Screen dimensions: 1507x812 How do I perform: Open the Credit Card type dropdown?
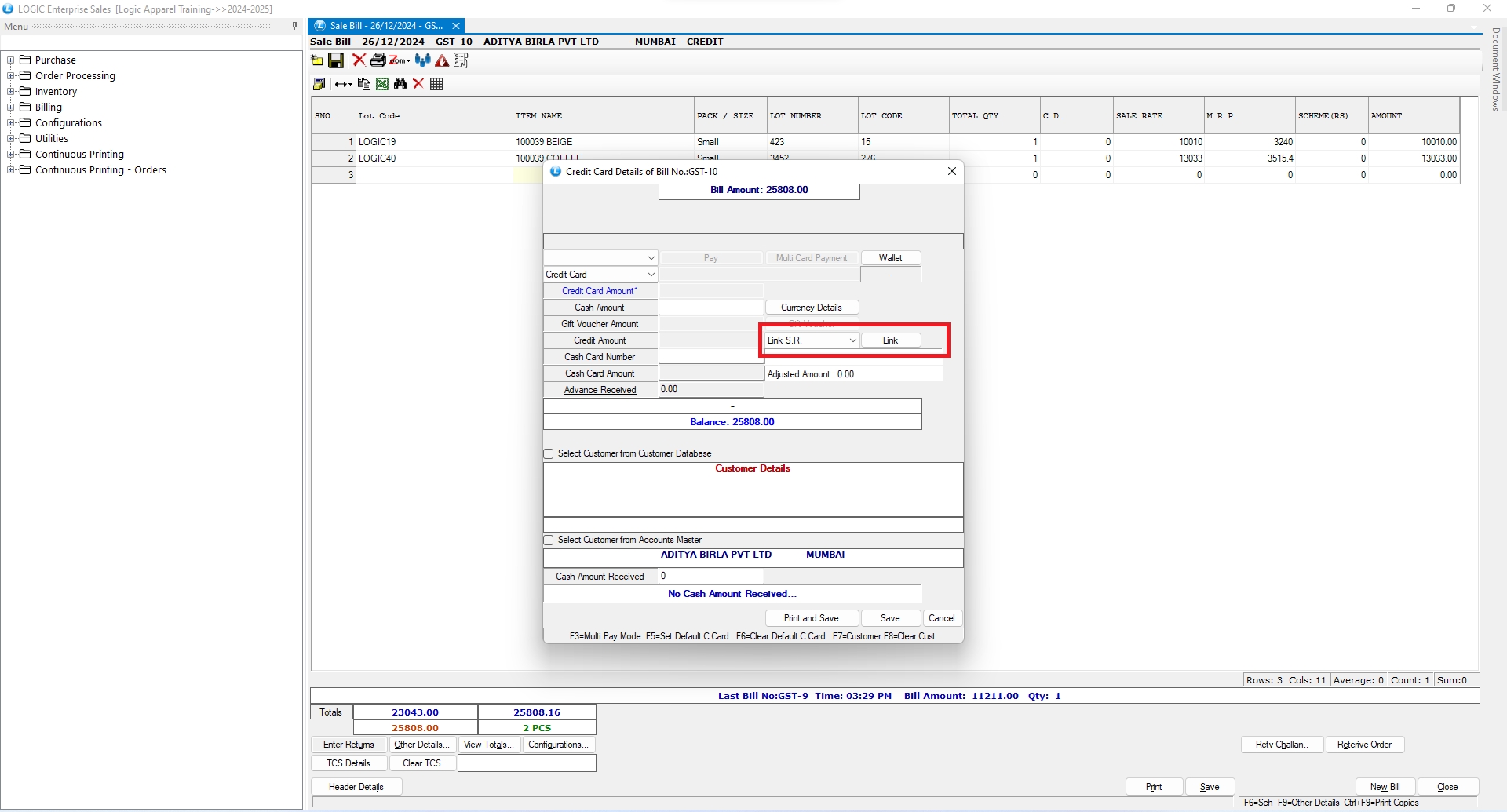coord(651,275)
